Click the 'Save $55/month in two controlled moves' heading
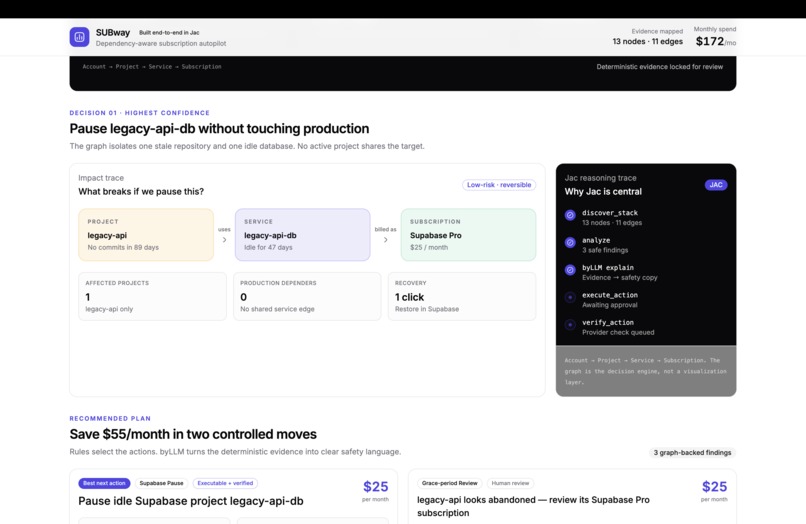This screenshot has height=524, width=806. click(x=193, y=434)
